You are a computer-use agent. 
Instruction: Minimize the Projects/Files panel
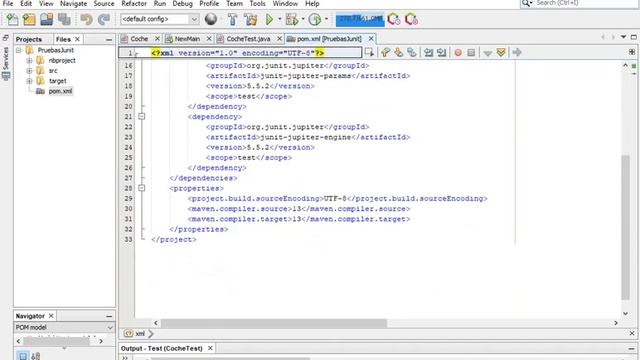[x=109, y=40]
